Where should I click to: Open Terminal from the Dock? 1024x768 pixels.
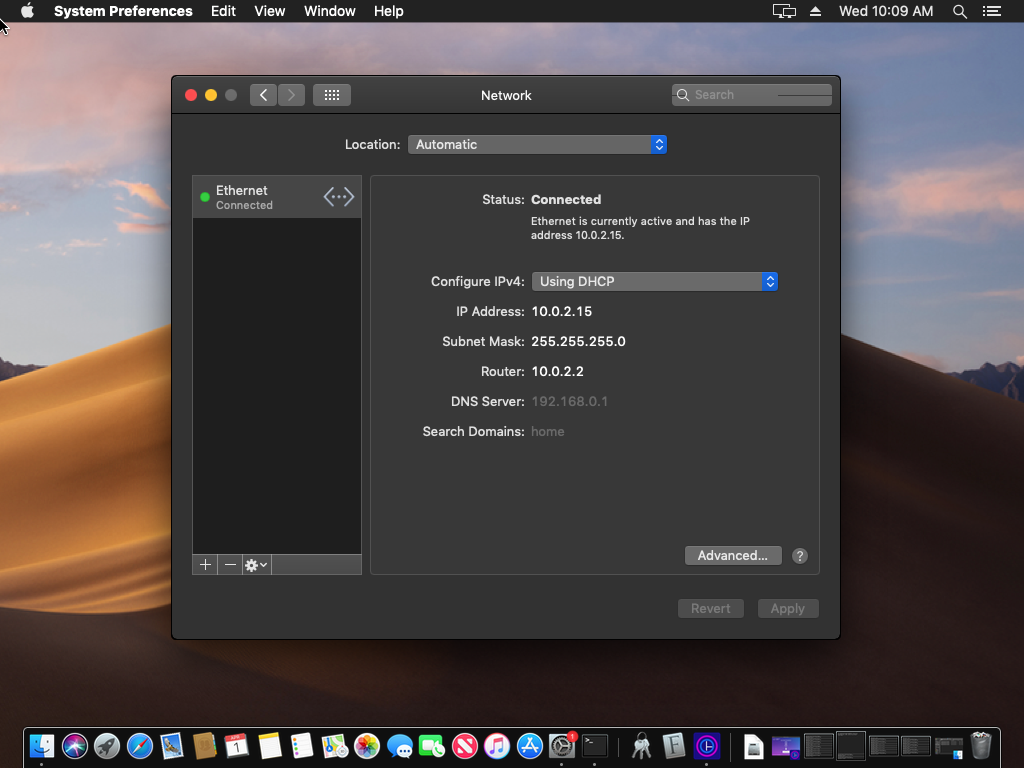click(595, 745)
